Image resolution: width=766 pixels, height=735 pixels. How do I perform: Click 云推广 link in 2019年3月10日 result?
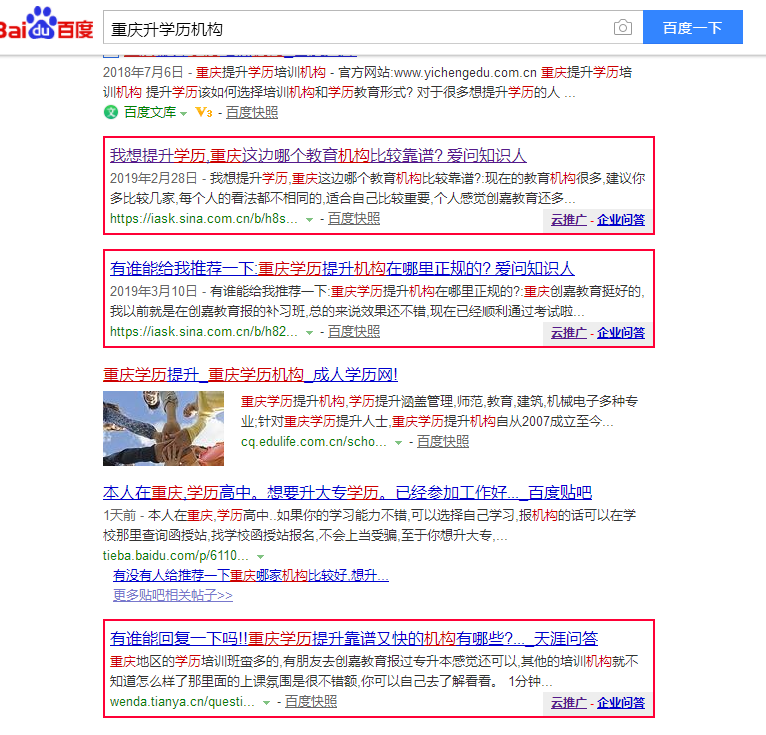coord(569,333)
